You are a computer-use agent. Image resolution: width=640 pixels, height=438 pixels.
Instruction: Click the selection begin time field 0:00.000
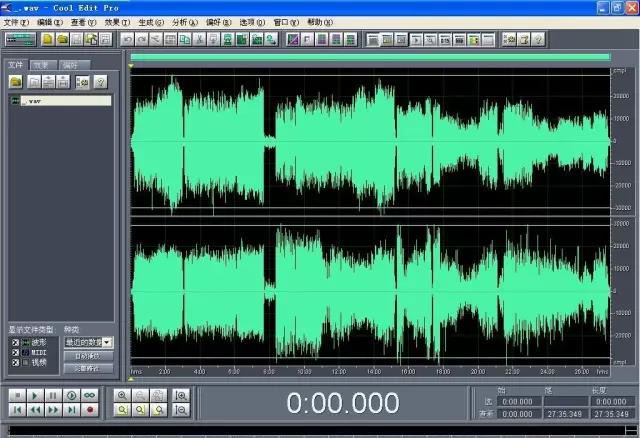coord(519,402)
